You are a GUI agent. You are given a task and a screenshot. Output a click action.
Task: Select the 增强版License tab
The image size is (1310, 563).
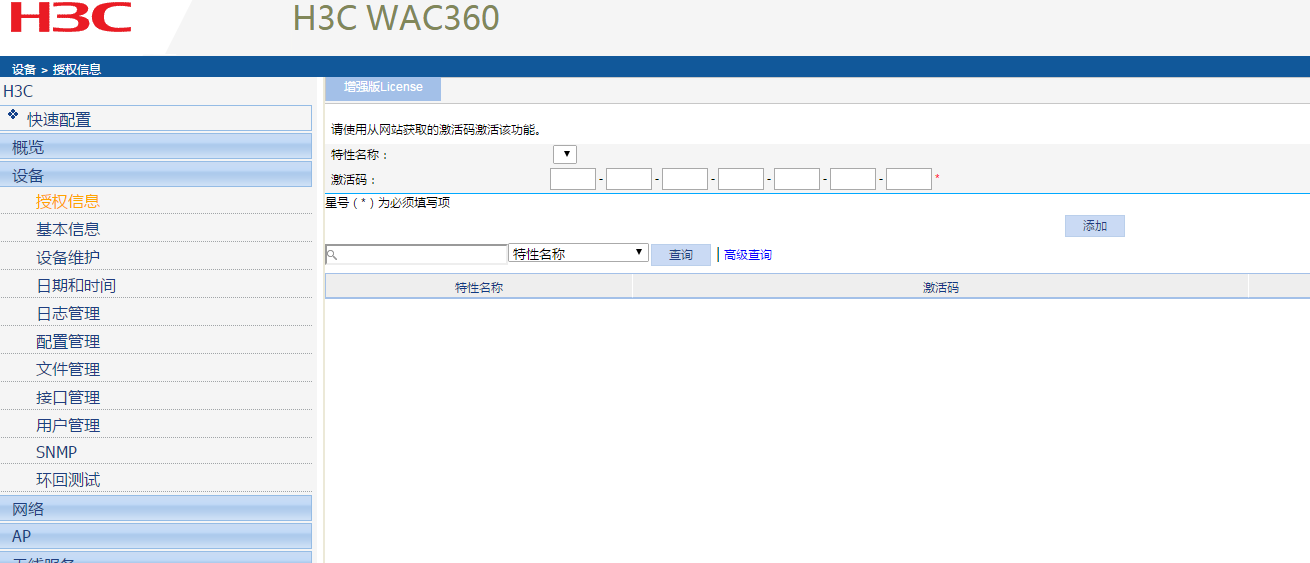coord(383,87)
